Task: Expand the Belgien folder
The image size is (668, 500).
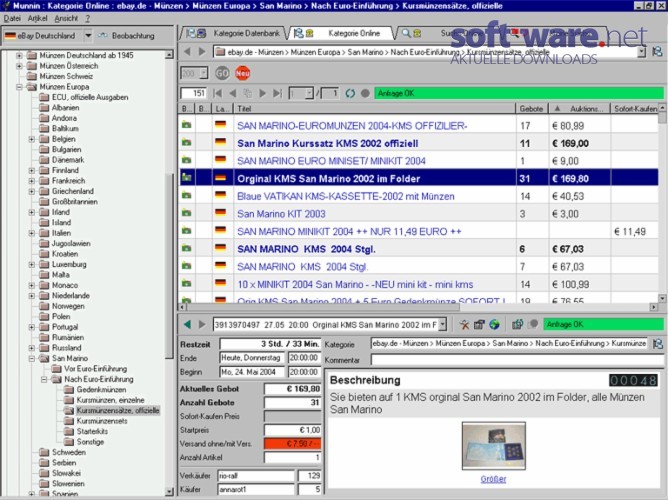Action: (32, 139)
